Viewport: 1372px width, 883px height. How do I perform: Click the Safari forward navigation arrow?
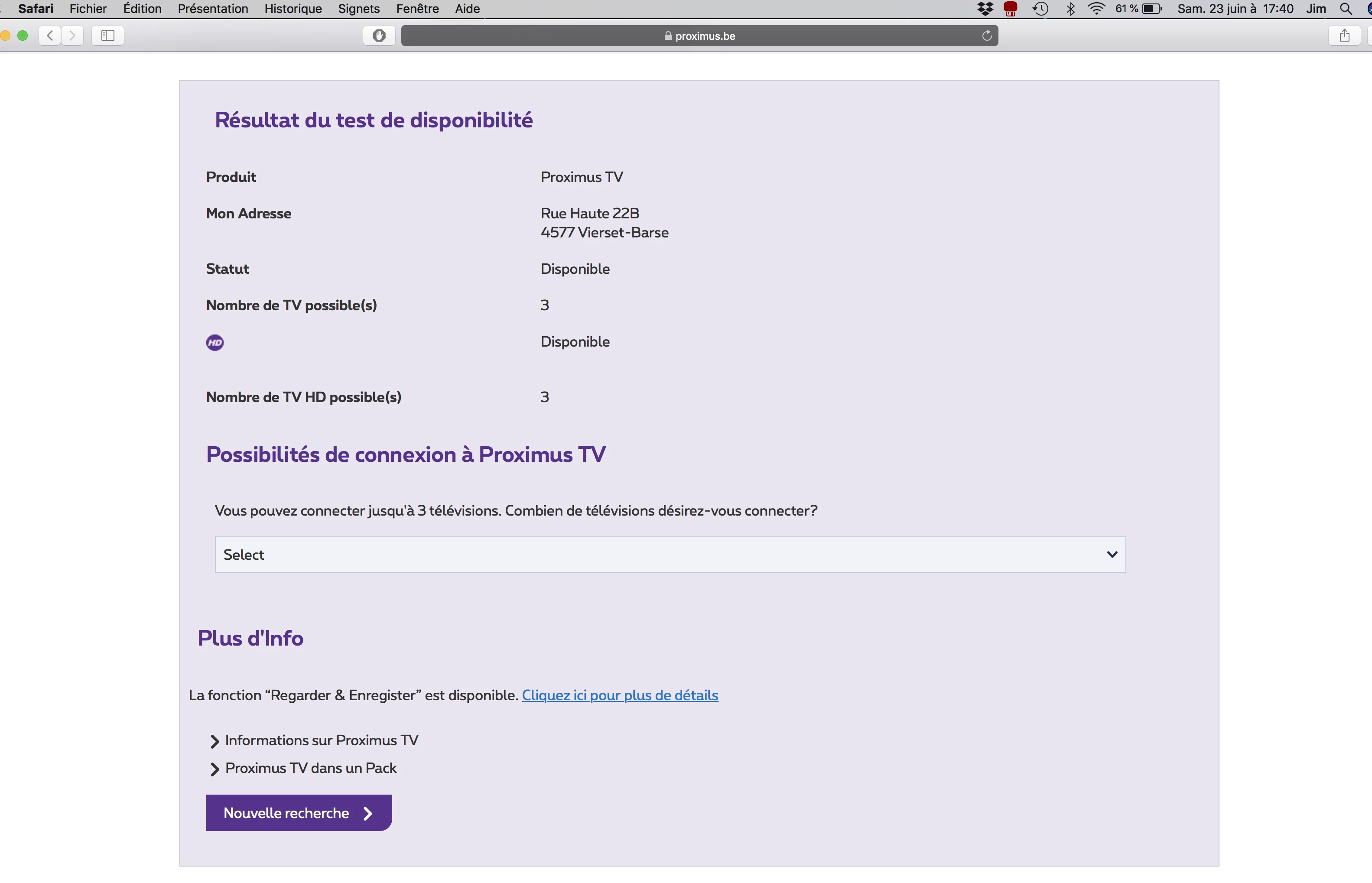[x=72, y=36]
